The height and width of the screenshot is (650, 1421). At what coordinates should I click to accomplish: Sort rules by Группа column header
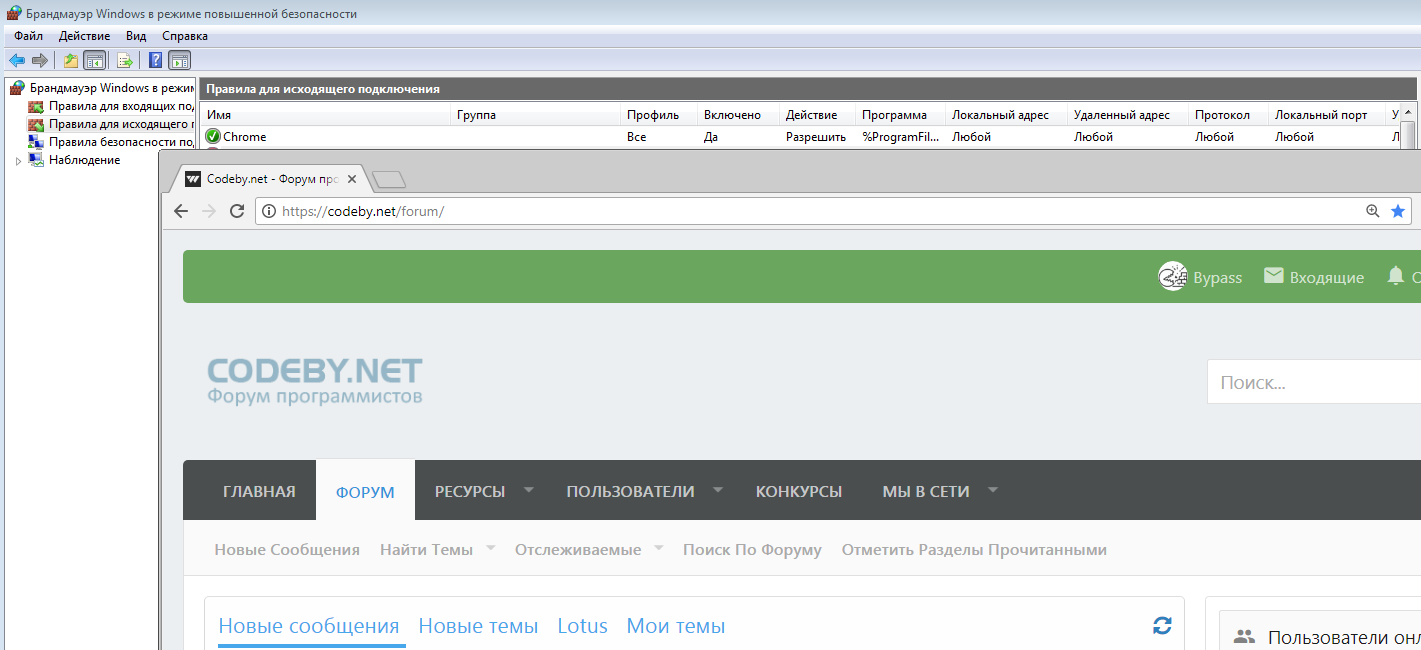[535, 115]
